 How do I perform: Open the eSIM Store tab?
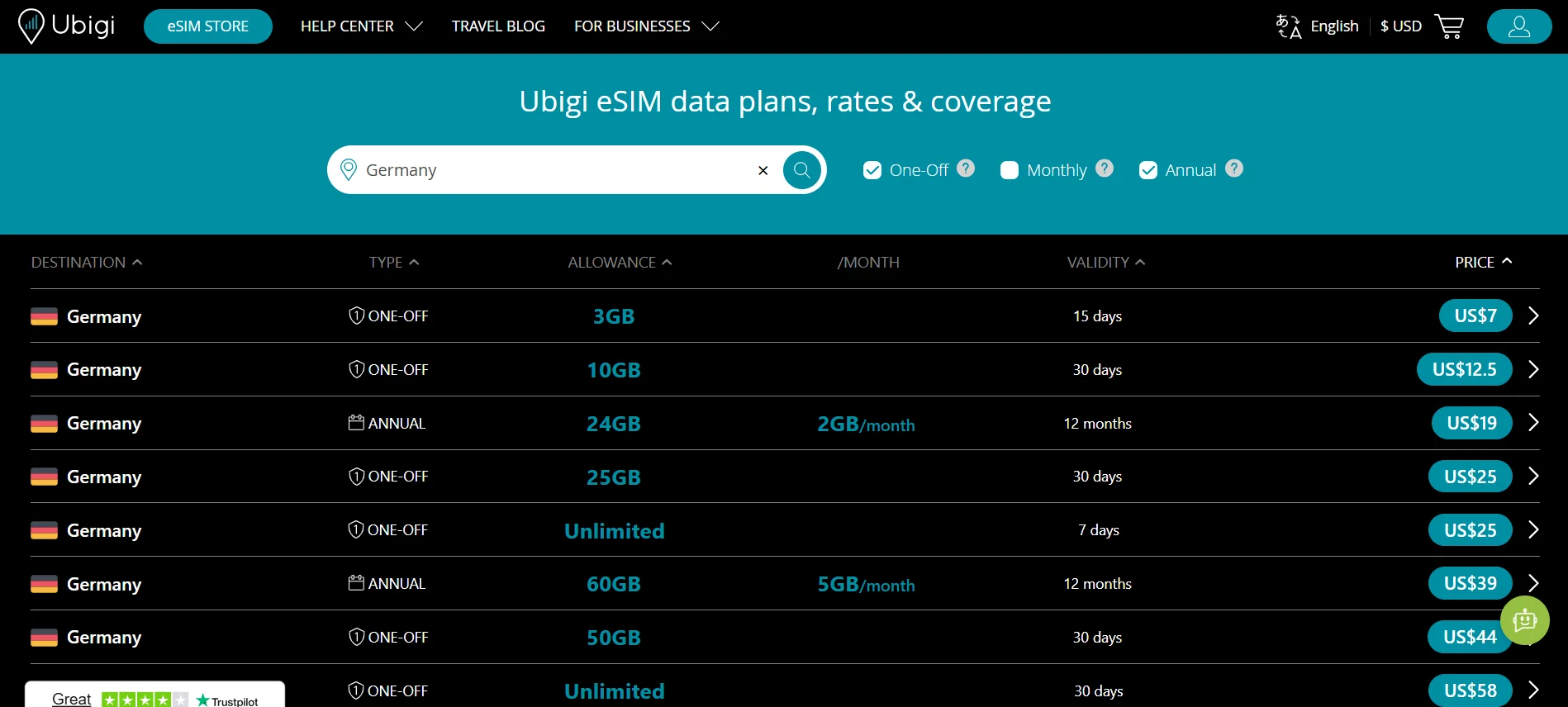(x=208, y=26)
